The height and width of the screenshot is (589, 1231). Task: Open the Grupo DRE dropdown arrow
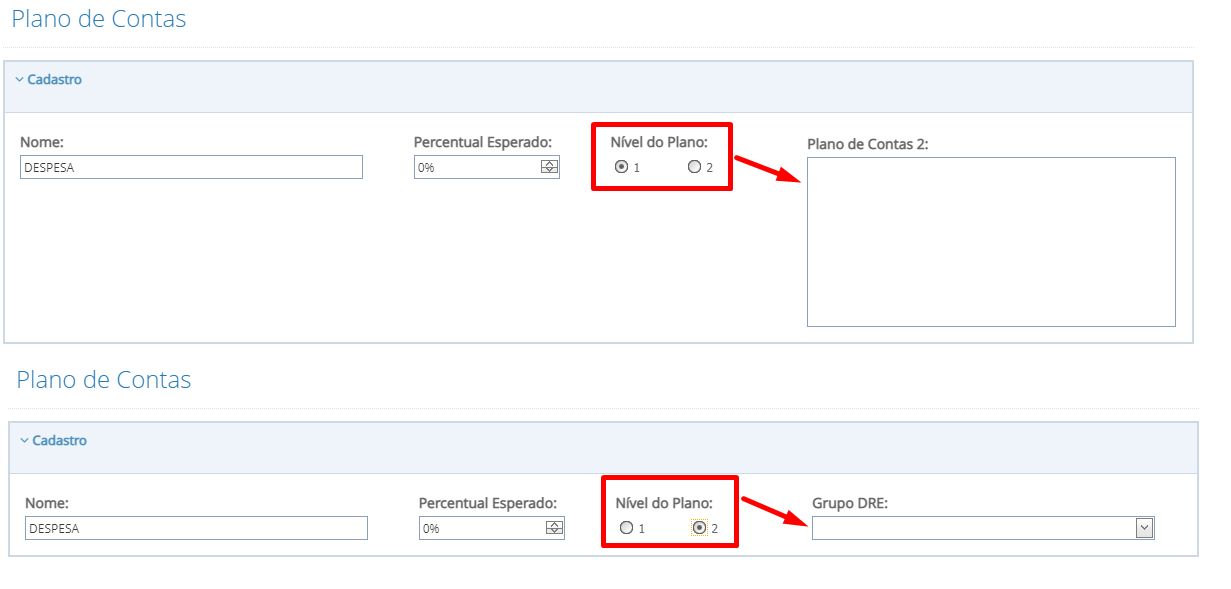[1144, 528]
